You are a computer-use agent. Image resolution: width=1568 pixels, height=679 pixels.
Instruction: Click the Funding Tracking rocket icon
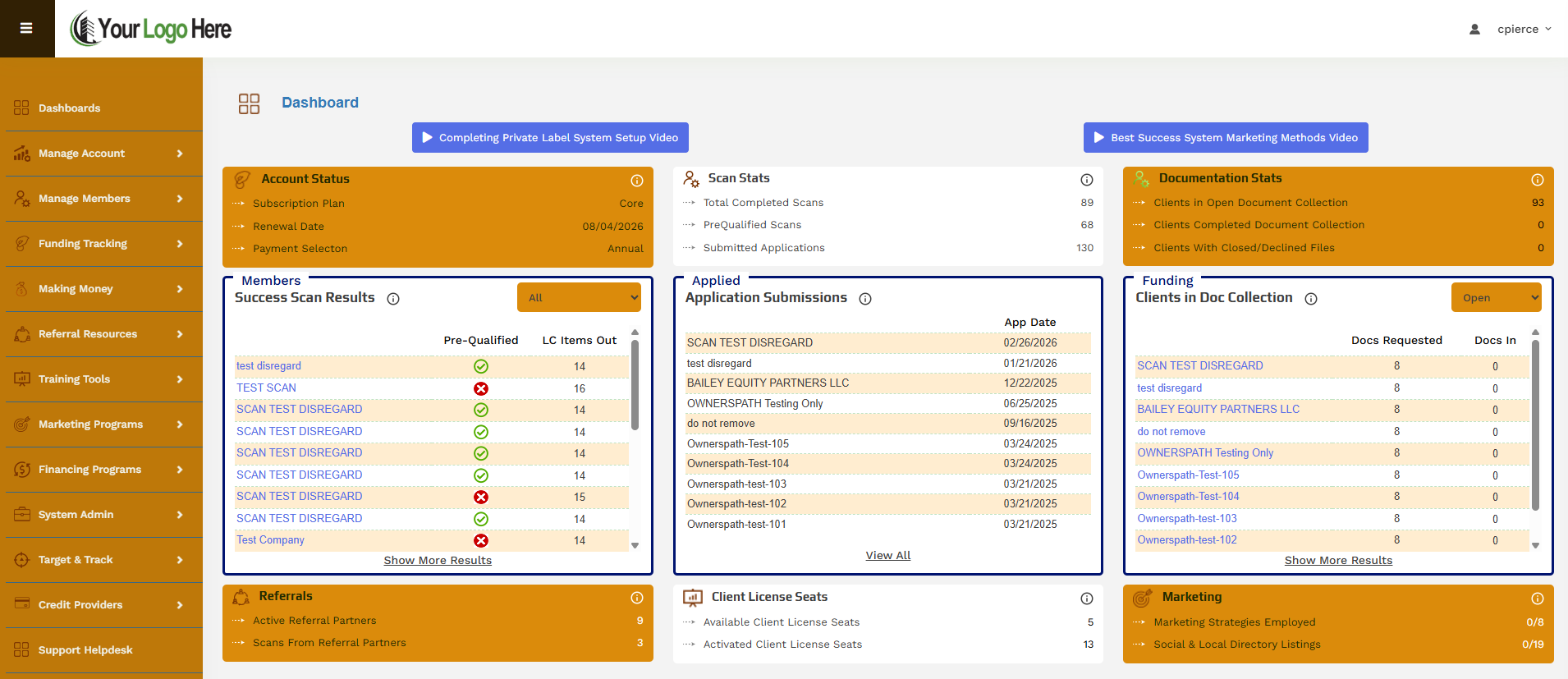coord(21,243)
